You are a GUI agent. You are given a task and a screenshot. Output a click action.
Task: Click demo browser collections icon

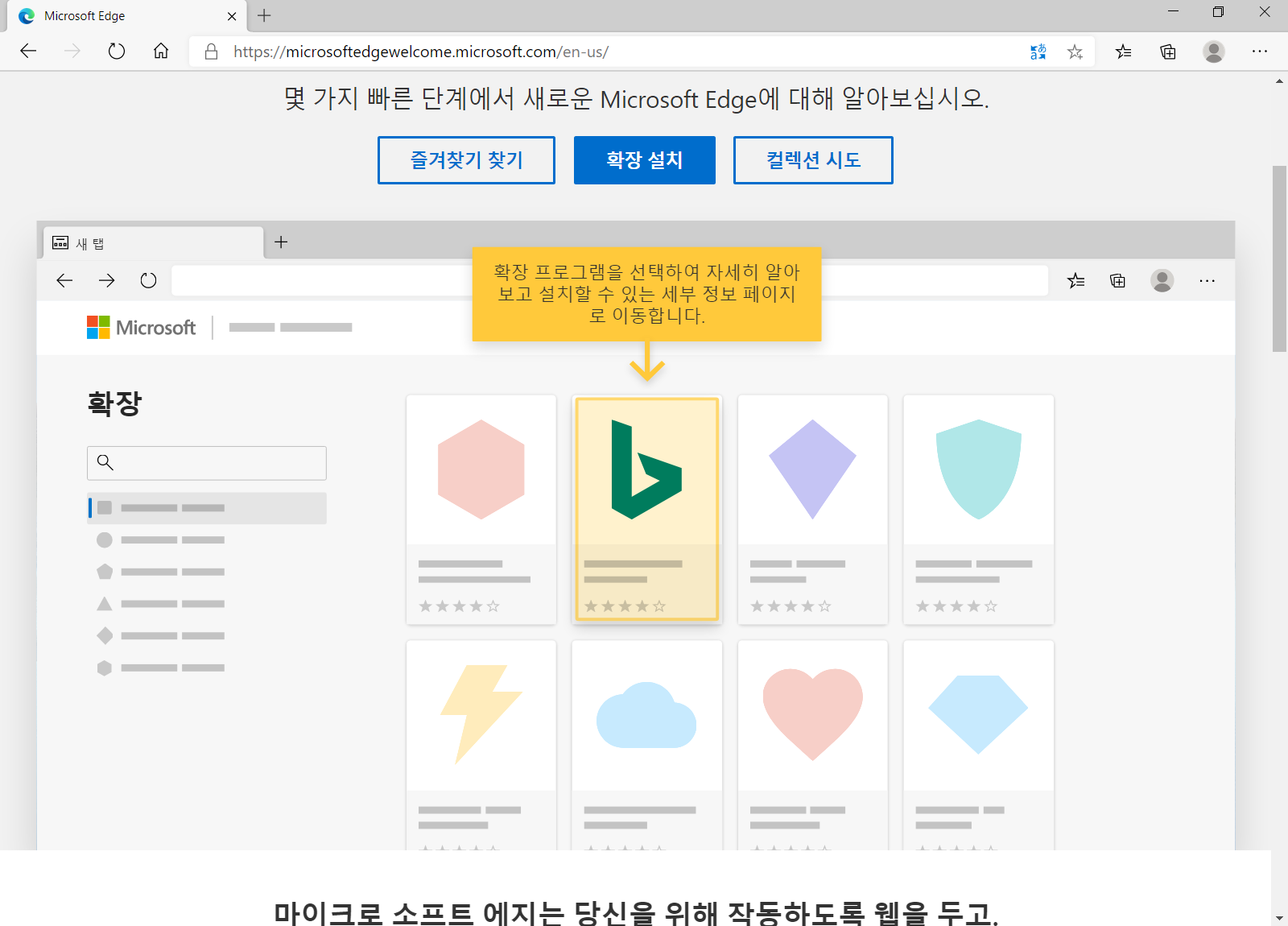(1117, 280)
